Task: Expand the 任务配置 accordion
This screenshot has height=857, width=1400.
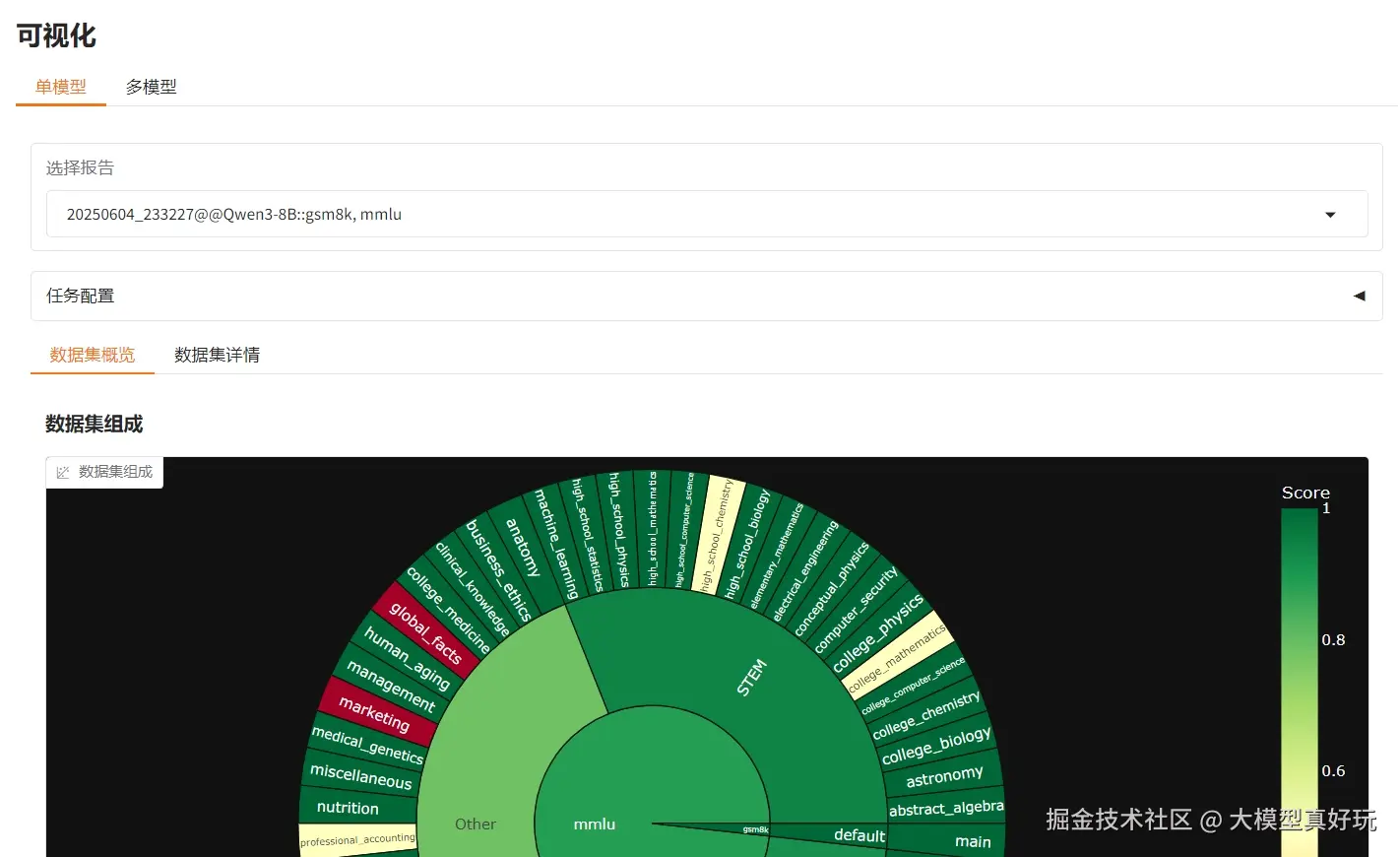Action: tap(706, 296)
